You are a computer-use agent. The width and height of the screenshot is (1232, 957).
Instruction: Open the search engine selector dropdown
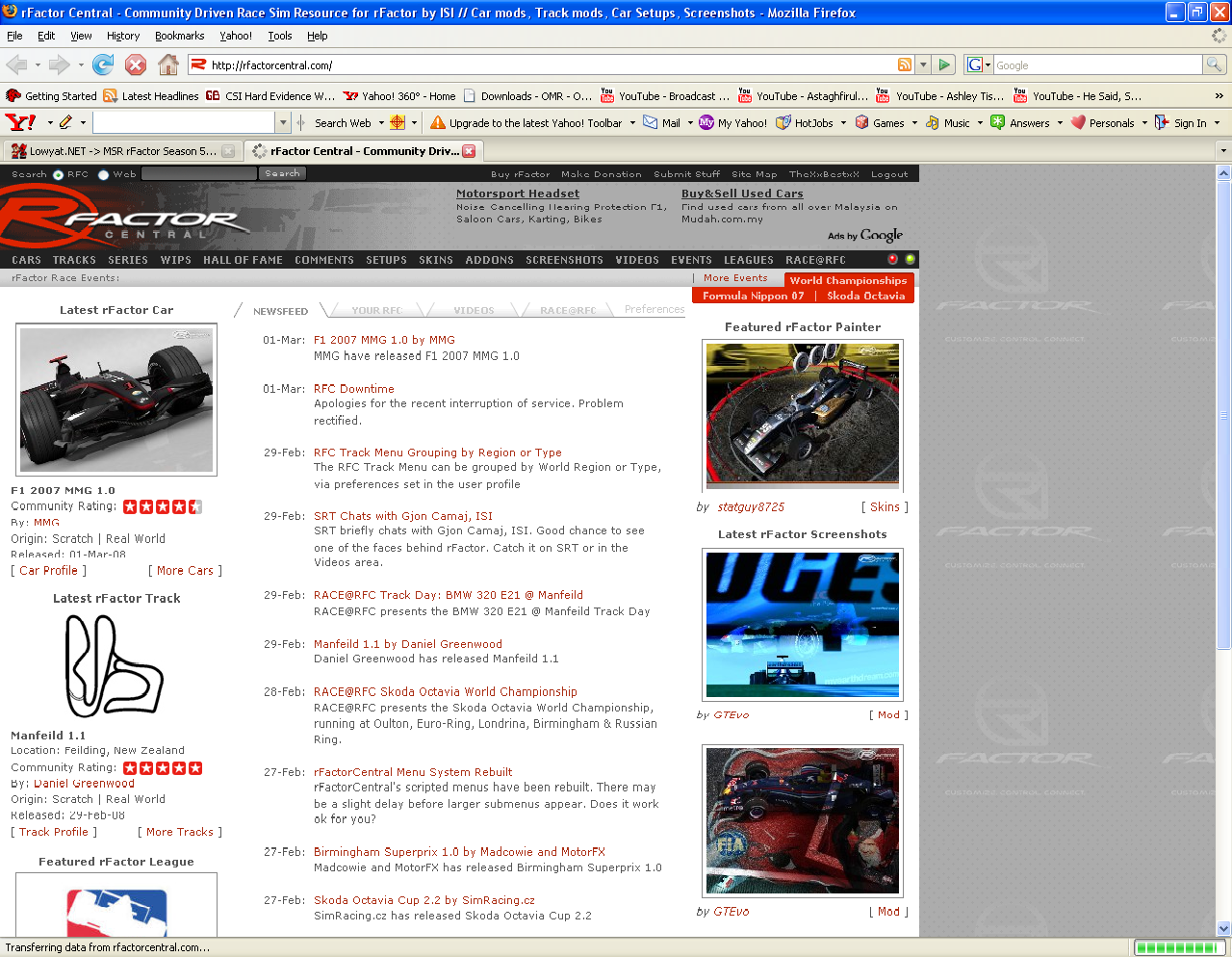point(979,65)
